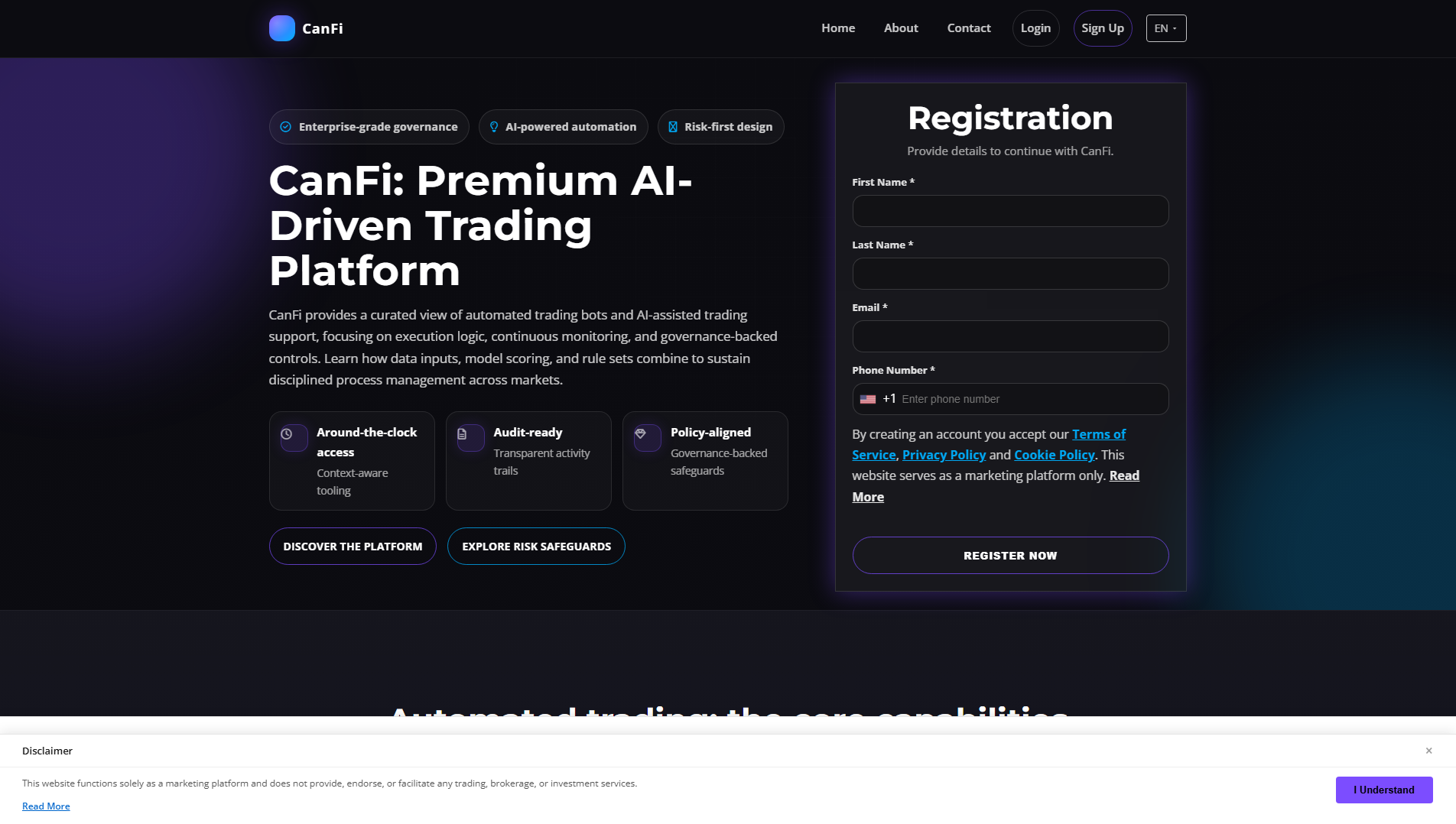Open the Privacy Policy link
1456x824 pixels.
tap(944, 455)
